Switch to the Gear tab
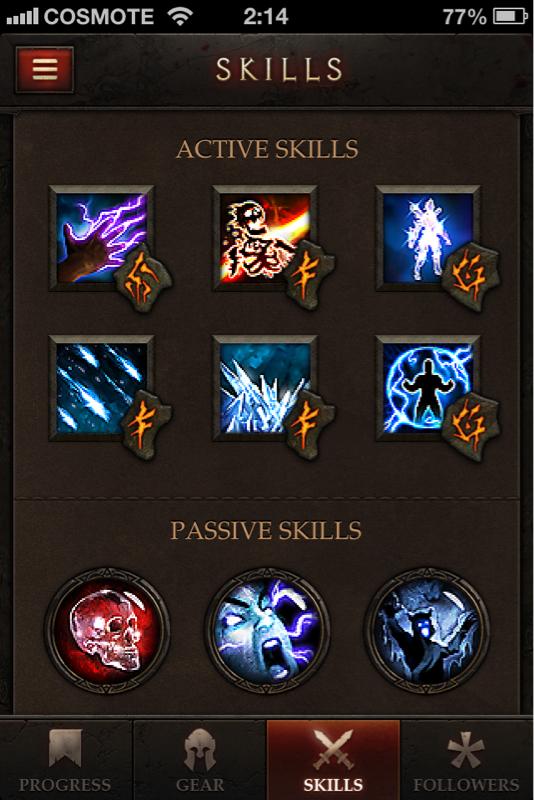 pos(199,760)
